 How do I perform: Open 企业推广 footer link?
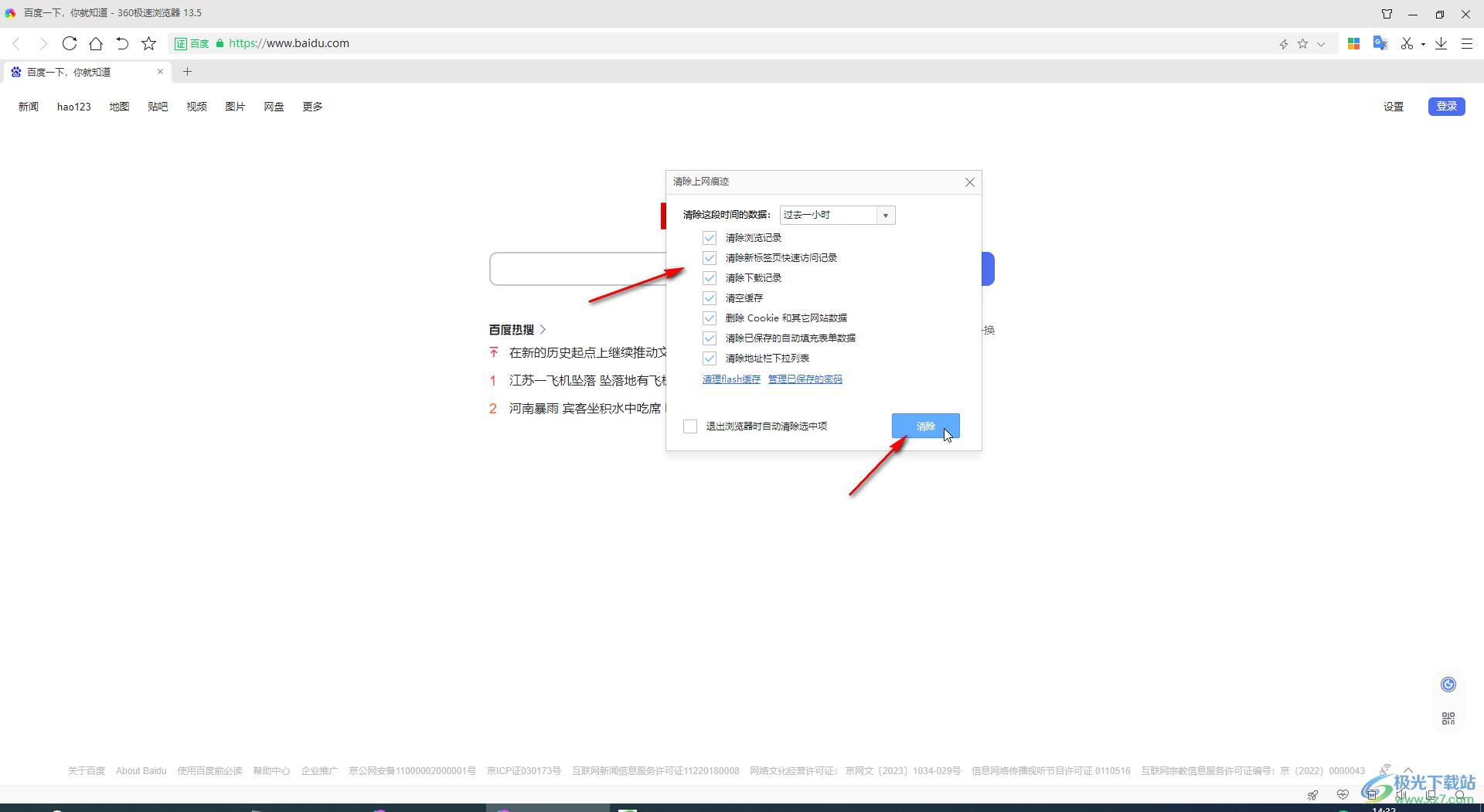tap(319, 771)
